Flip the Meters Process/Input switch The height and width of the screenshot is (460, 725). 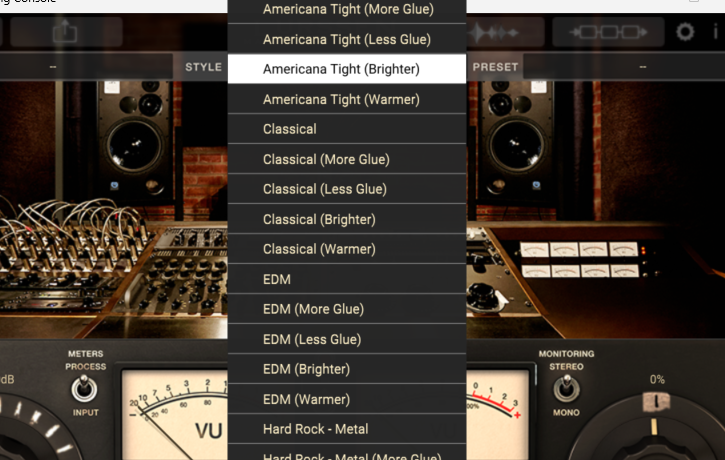pos(84,388)
